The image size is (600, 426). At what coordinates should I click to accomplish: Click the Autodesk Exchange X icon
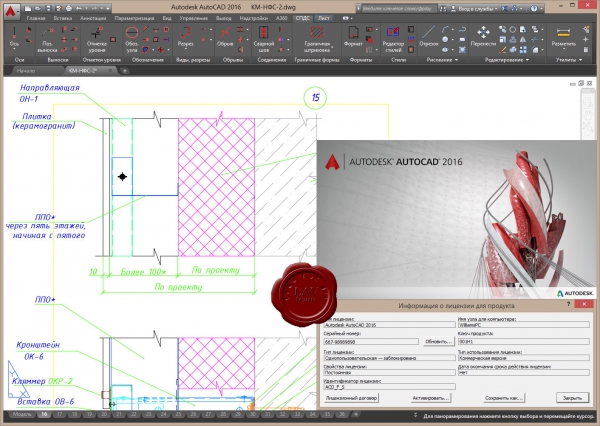(x=505, y=8)
